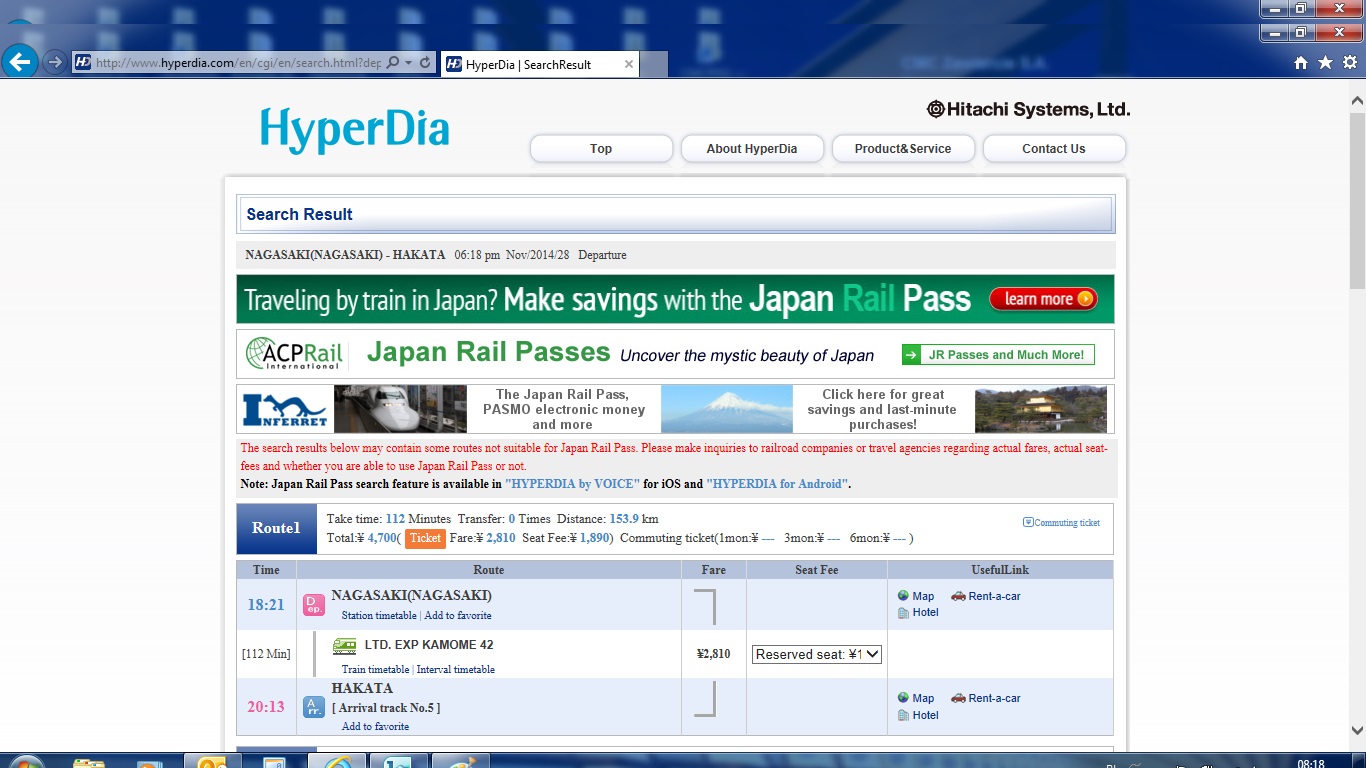Click the 'Search Result' heading
The width and height of the screenshot is (1366, 768).
pos(300,214)
